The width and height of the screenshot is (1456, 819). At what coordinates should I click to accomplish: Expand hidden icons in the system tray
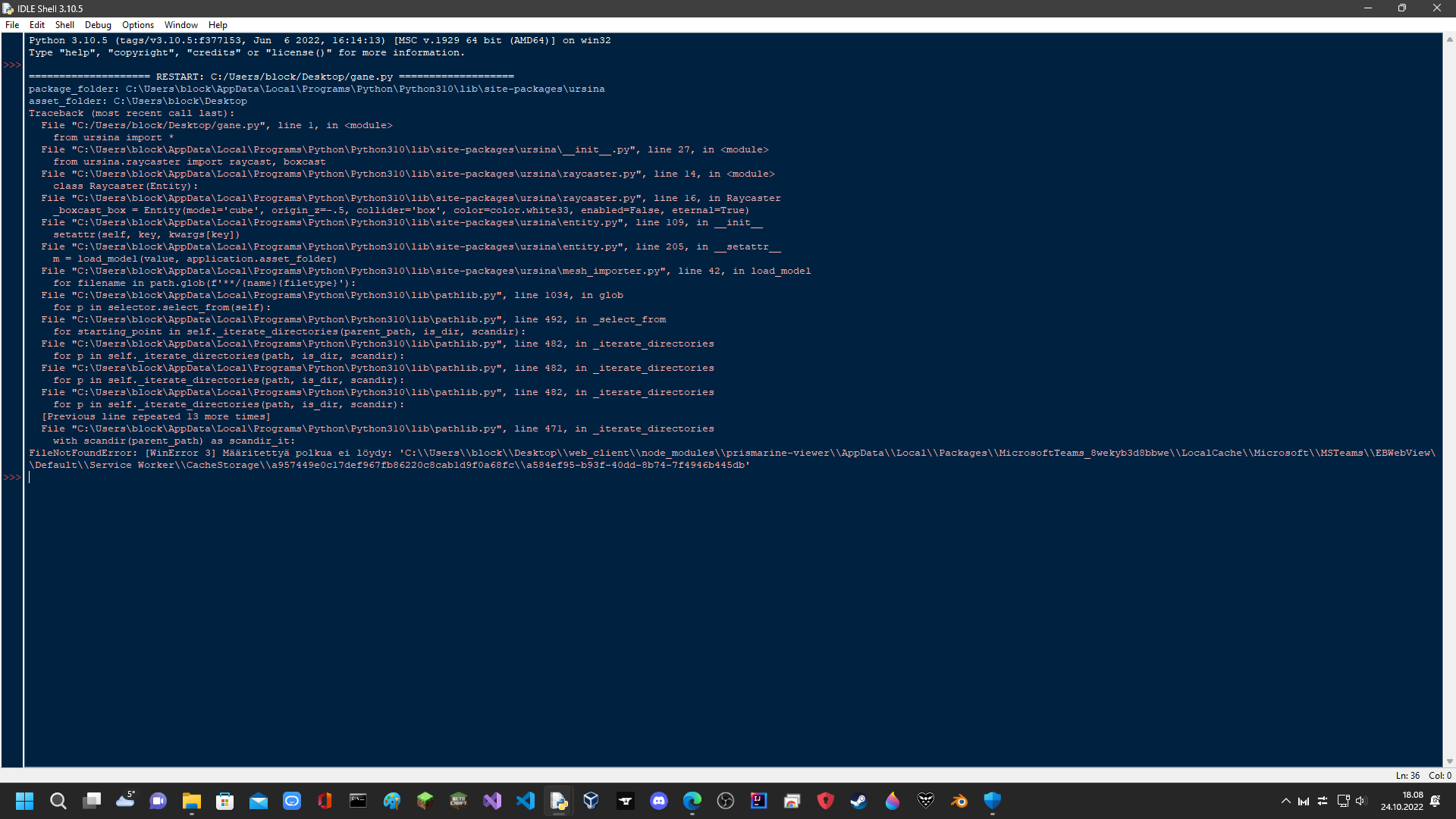point(1285,801)
